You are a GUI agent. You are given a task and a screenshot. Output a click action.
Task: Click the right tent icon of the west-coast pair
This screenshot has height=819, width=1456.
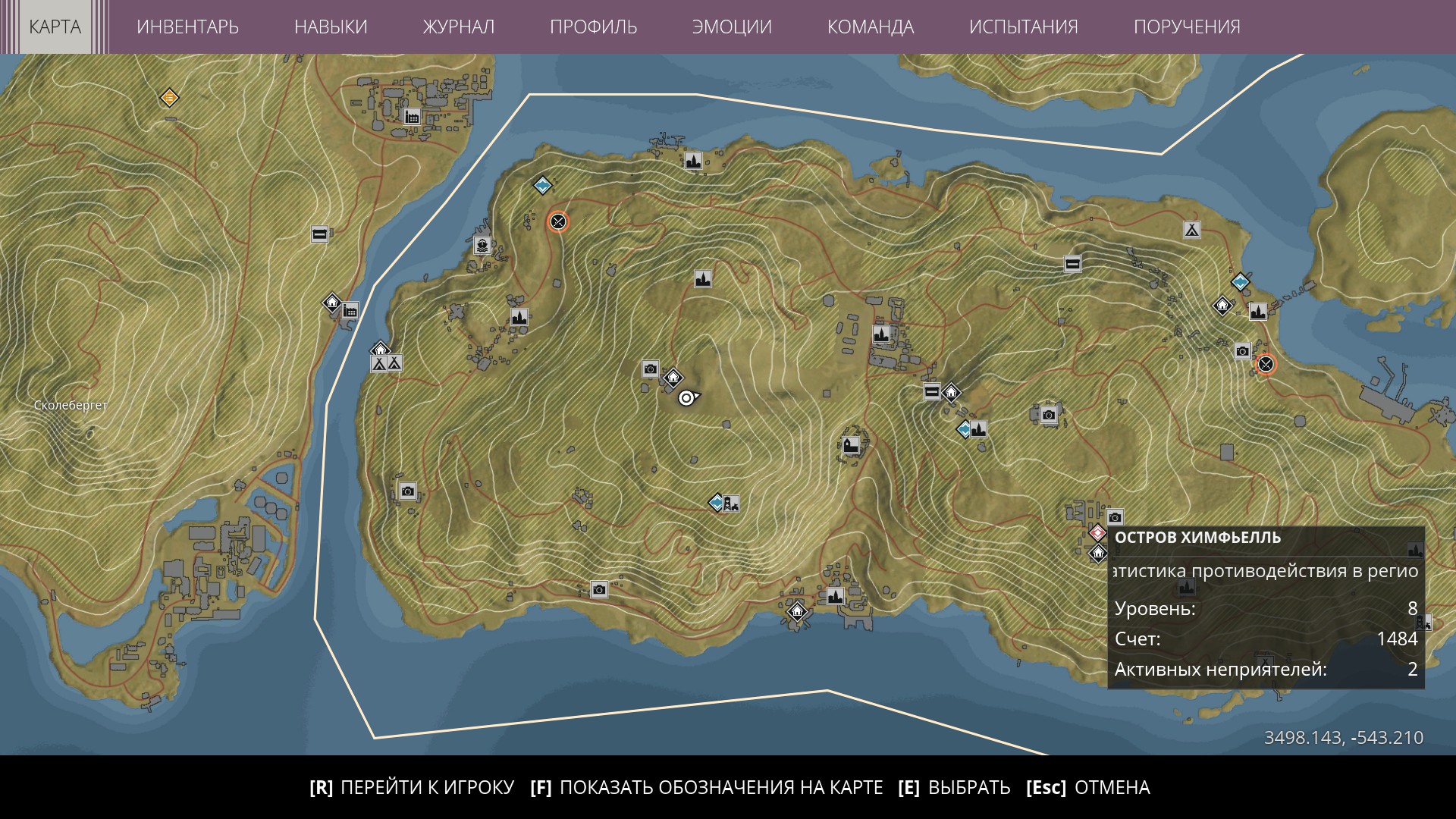point(394,363)
